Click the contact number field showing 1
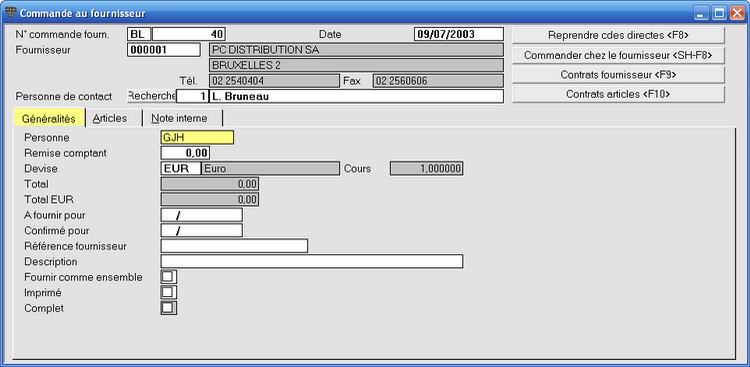The height and width of the screenshot is (367, 750). pyautogui.click(x=192, y=96)
